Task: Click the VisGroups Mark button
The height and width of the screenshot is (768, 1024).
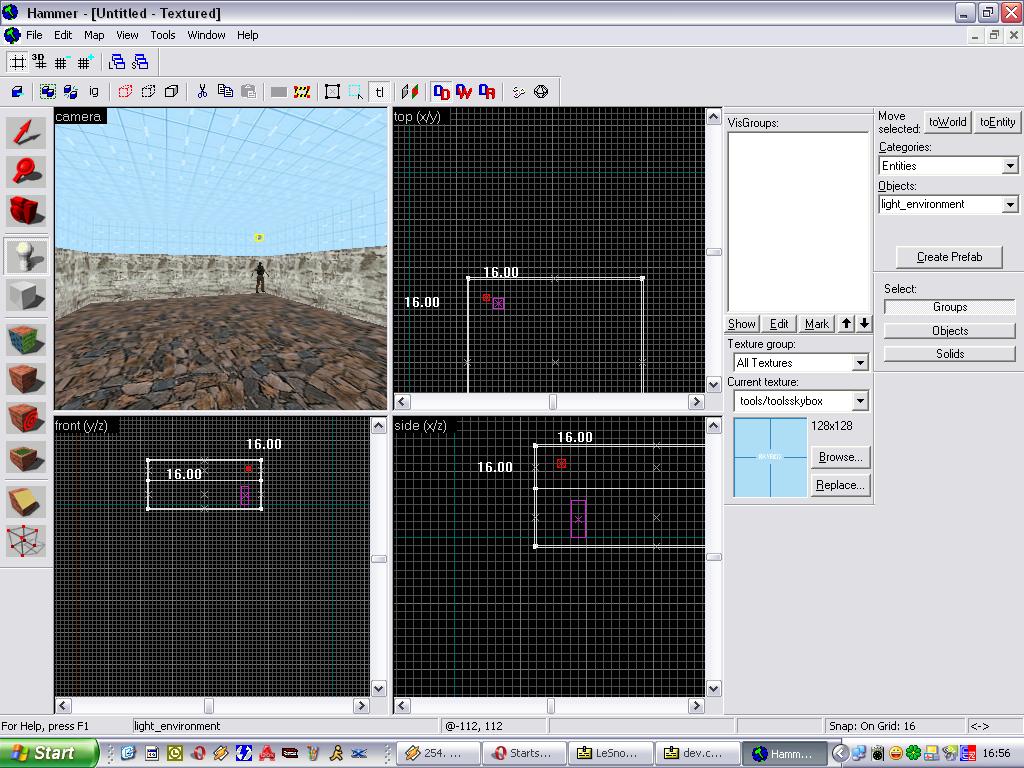Action: (x=816, y=324)
